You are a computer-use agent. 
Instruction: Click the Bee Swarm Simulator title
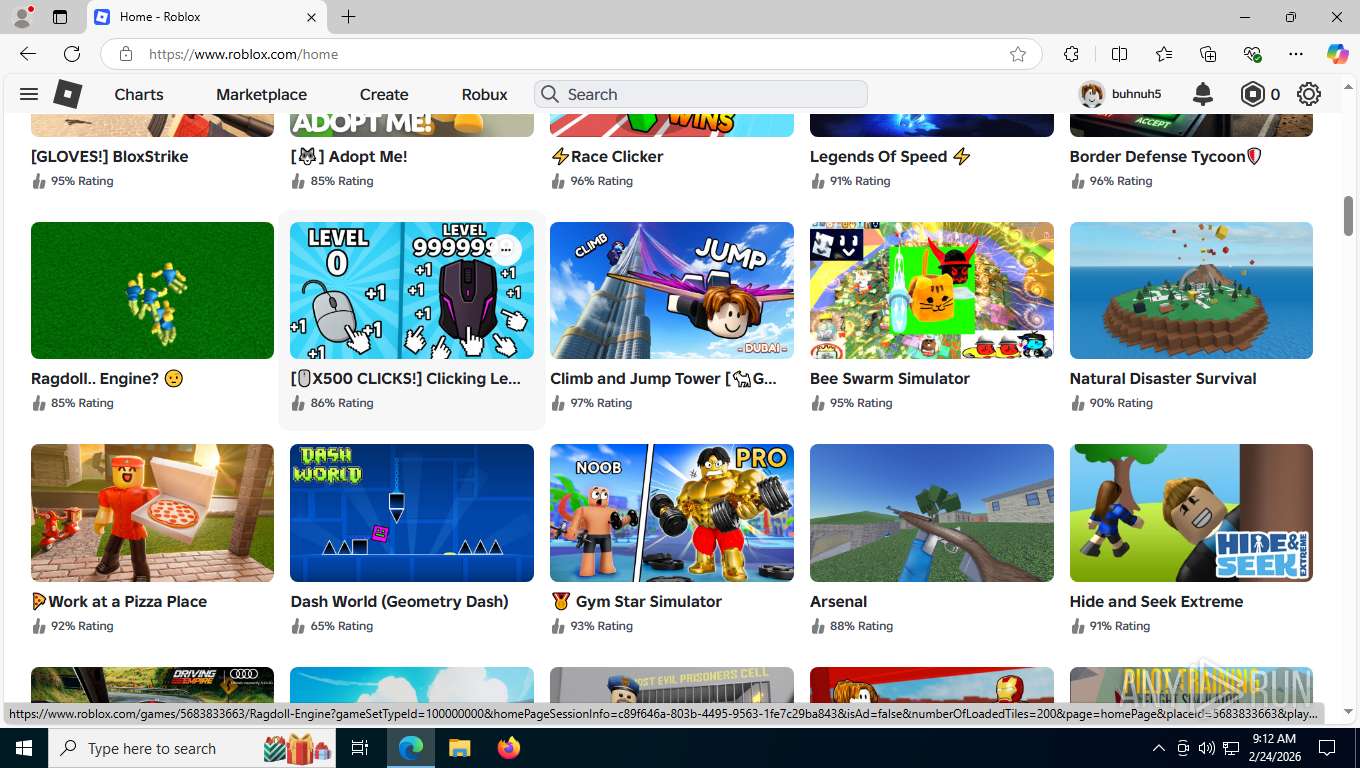(890, 378)
